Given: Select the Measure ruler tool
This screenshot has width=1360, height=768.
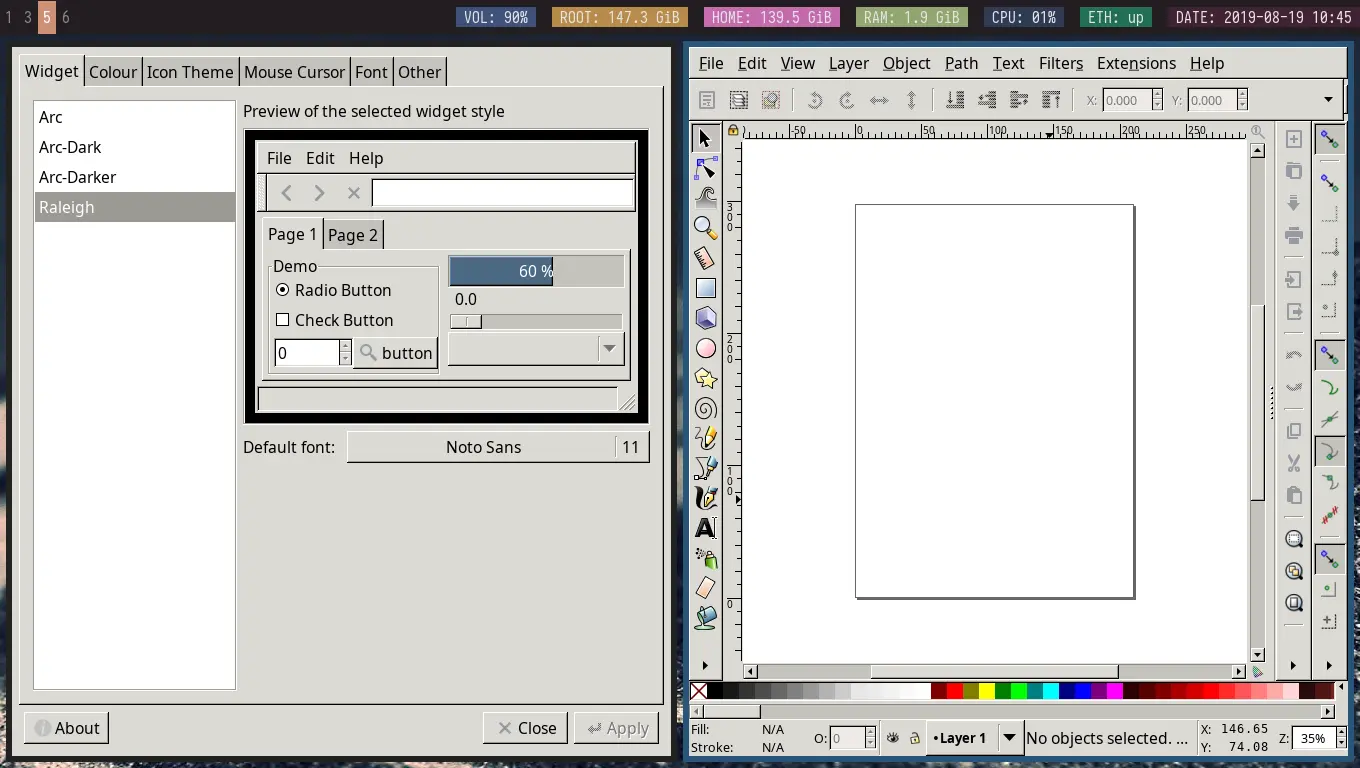Looking at the screenshot, I should pyautogui.click(x=706, y=258).
